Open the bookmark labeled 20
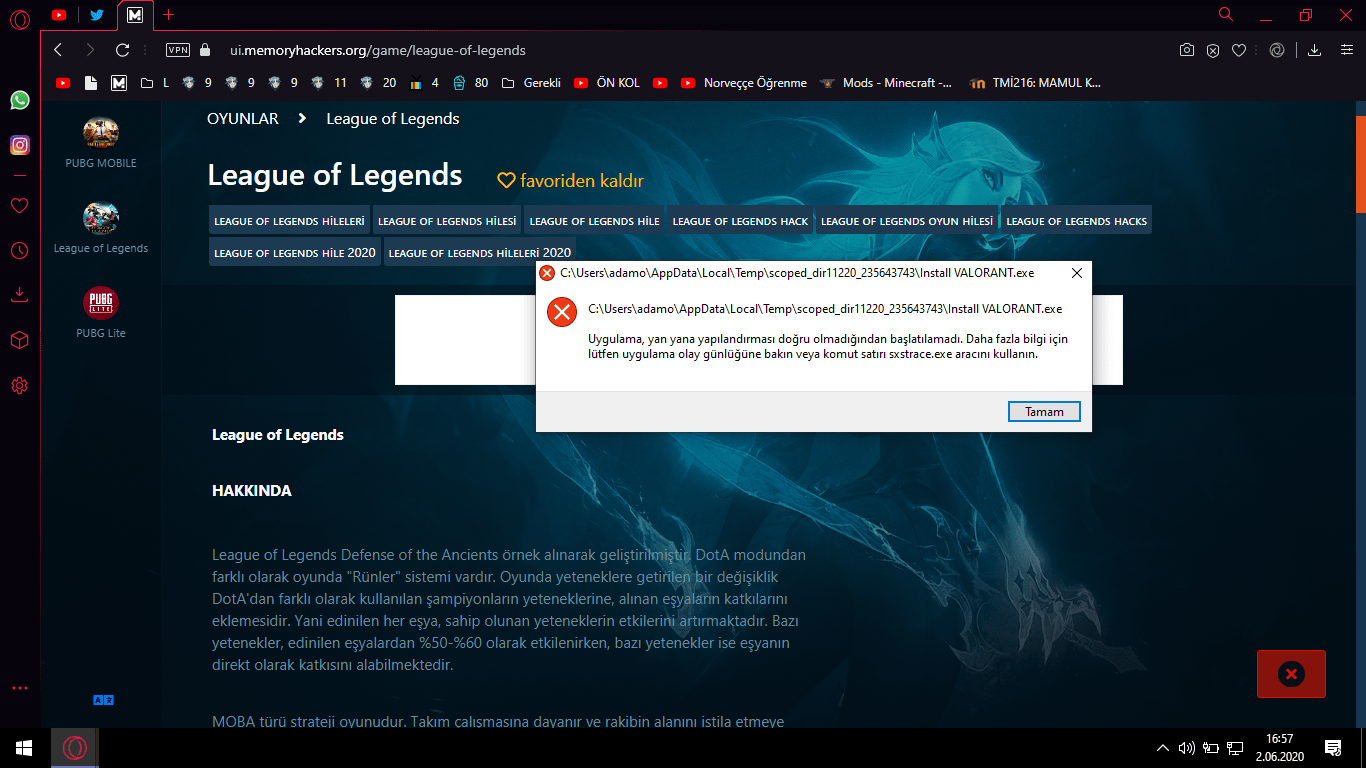Image resolution: width=1366 pixels, height=768 pixels. 379,83
